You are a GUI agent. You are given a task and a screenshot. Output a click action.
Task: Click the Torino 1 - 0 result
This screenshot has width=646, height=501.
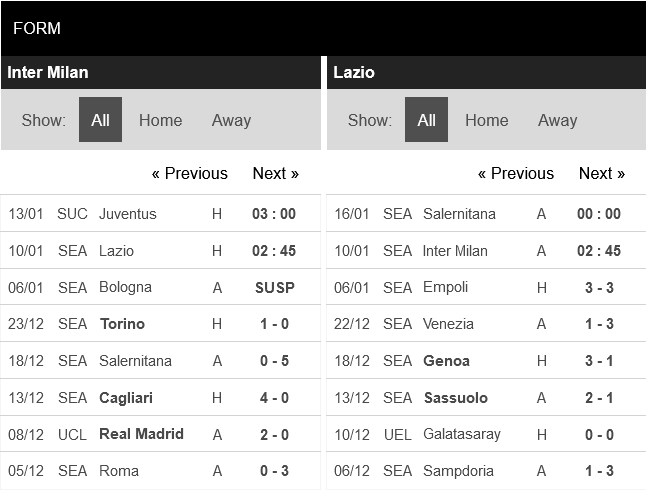pyautogui.click(x=274, y=324)
